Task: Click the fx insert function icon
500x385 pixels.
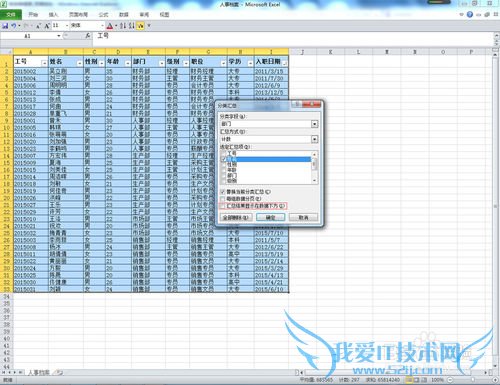Action: tap(88, 36)
